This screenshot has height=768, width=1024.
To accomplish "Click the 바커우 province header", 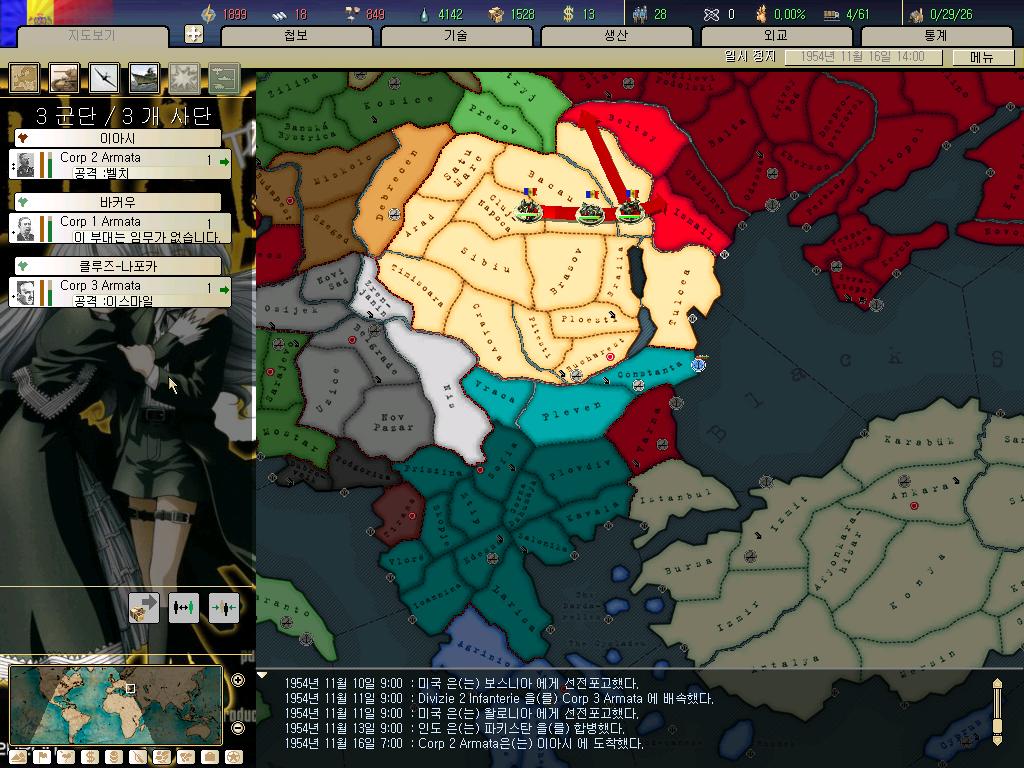I will tap(118, 202).
